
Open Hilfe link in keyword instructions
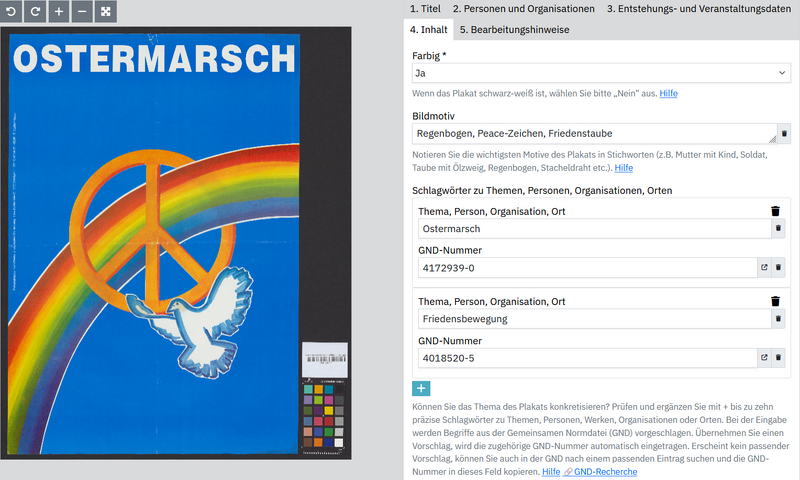551,472
